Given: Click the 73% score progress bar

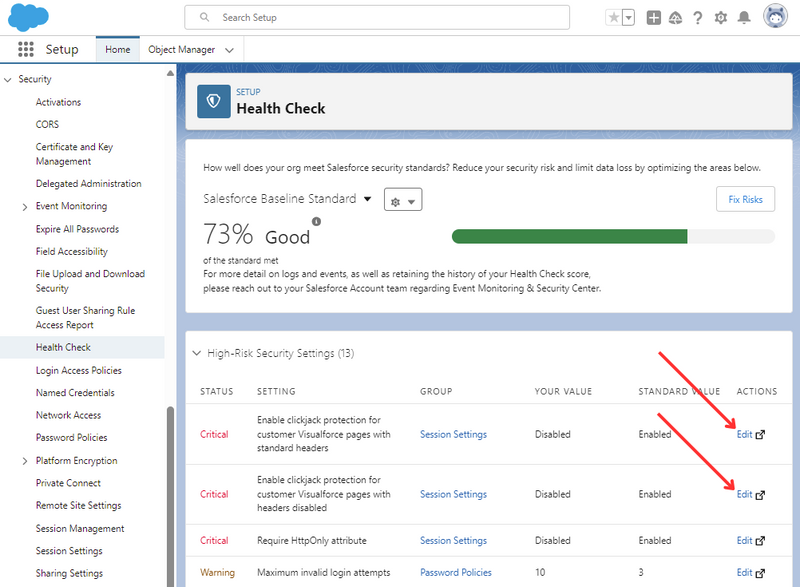Looking at the screenshot, I should [x=613, y=237].
